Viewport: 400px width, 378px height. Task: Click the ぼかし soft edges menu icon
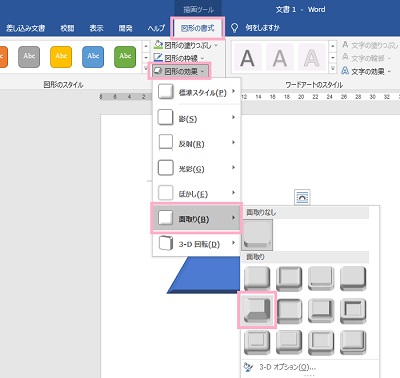tap(166, 193)
